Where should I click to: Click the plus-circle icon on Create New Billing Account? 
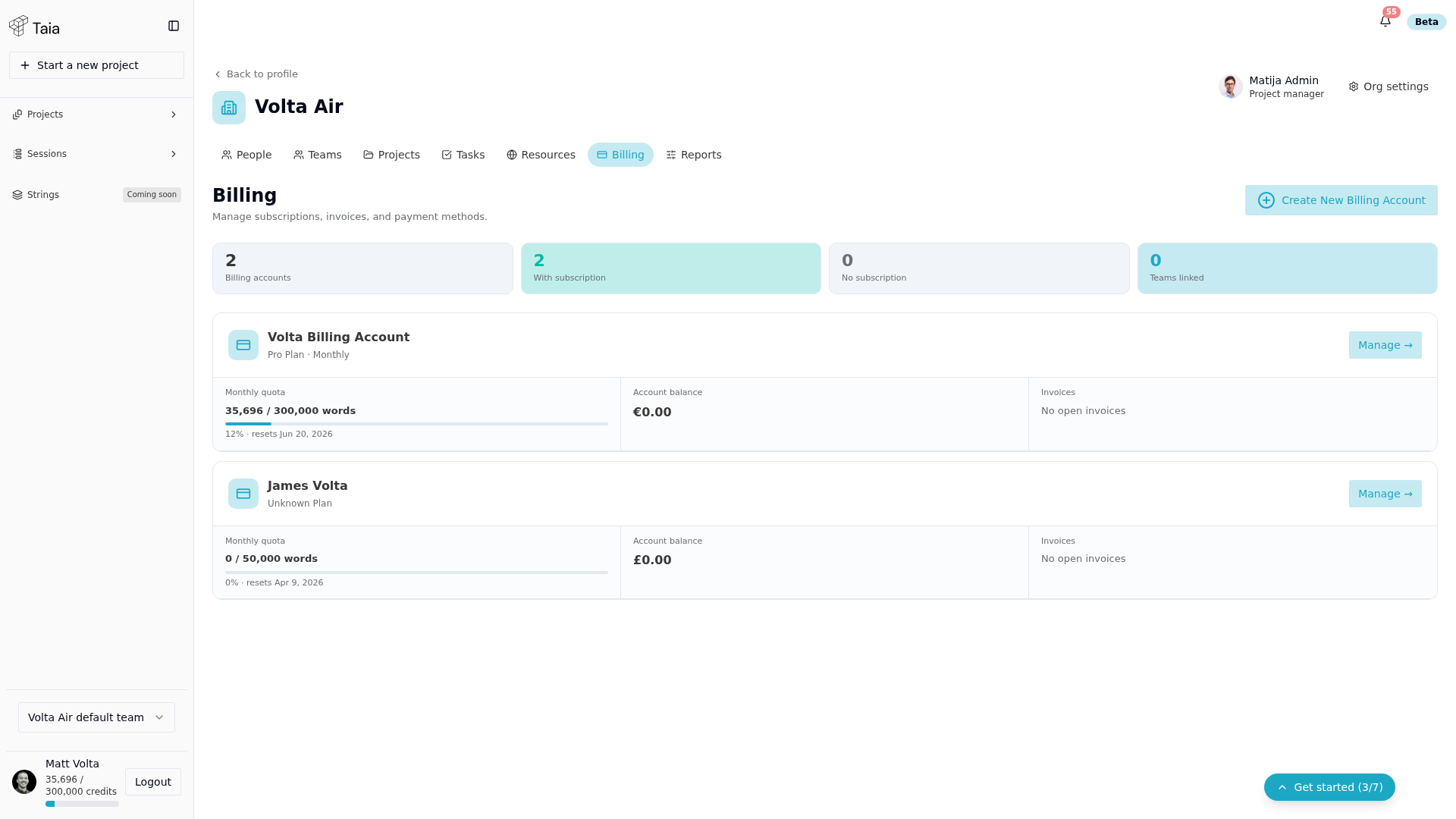click(1266, 200)
